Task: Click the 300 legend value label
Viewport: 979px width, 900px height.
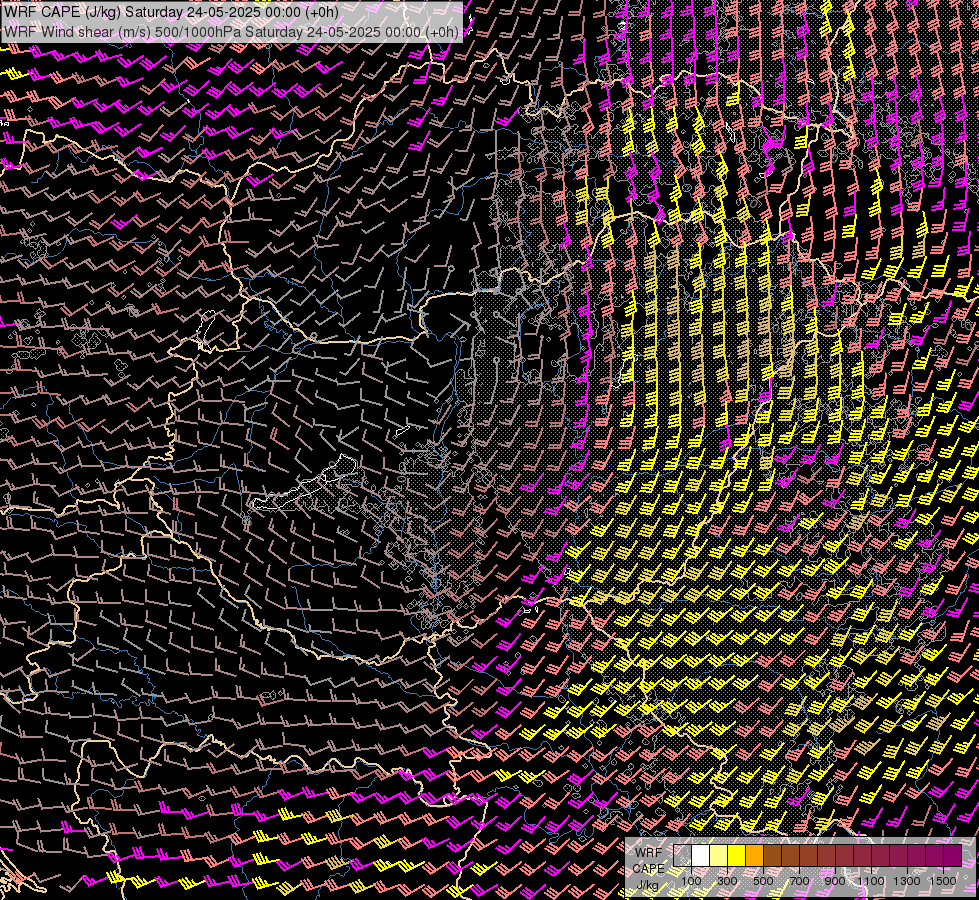Action: (727, 881)
